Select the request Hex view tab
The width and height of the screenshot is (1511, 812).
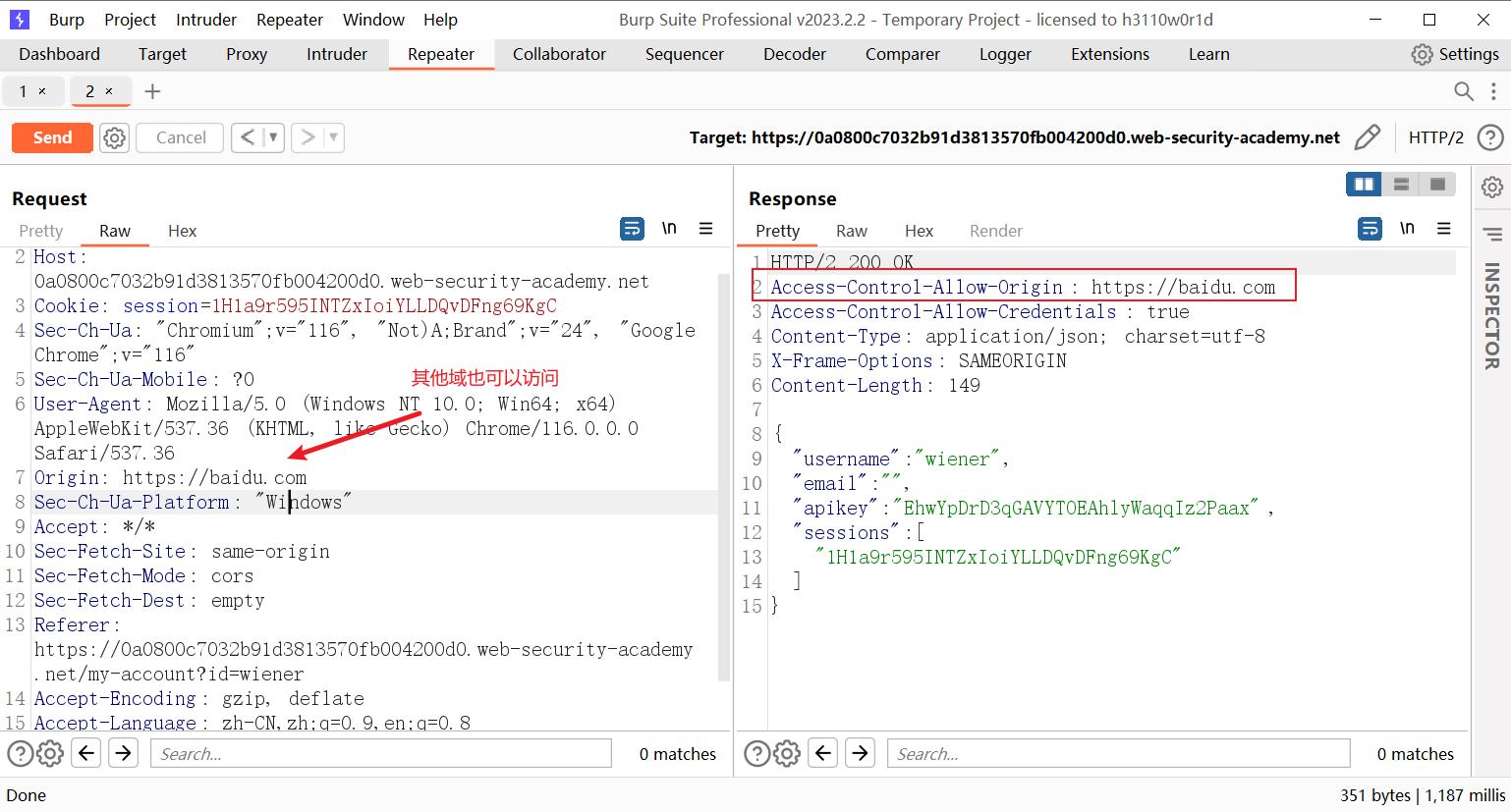tap(182, 231)
